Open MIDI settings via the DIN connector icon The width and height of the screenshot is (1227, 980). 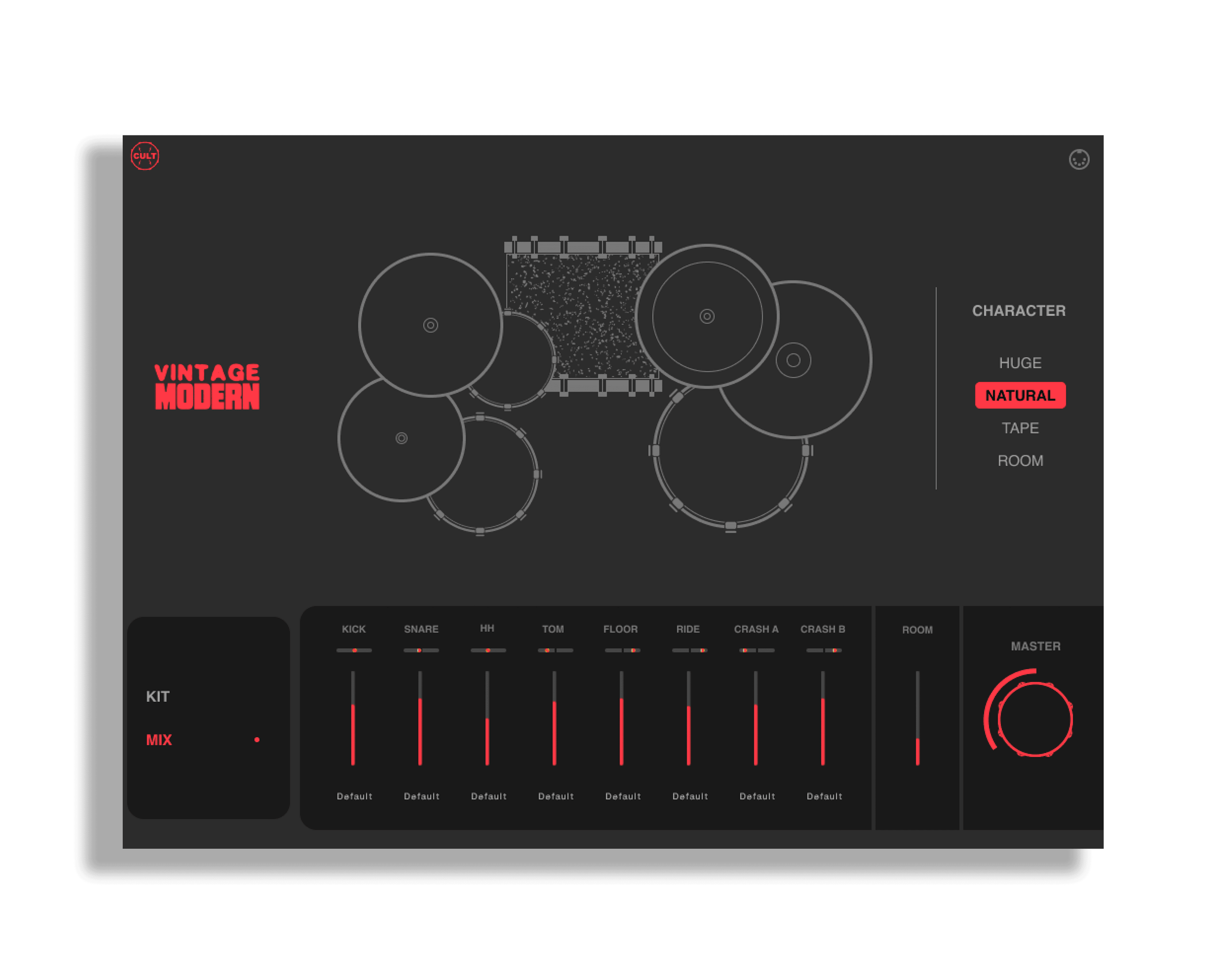click(x=1079, y=160)
